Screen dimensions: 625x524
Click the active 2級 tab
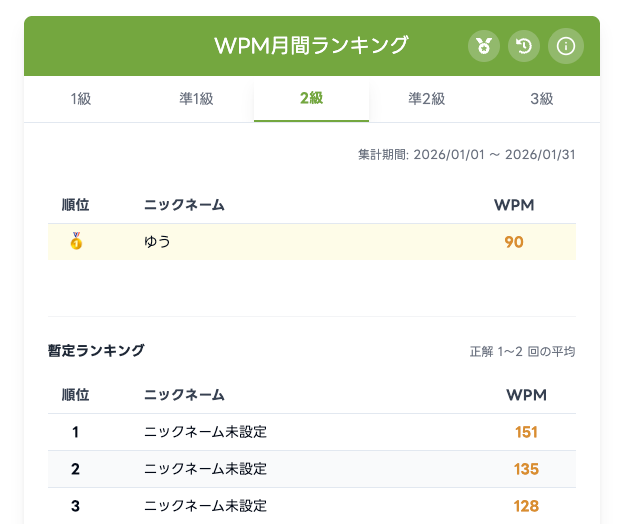311,99
